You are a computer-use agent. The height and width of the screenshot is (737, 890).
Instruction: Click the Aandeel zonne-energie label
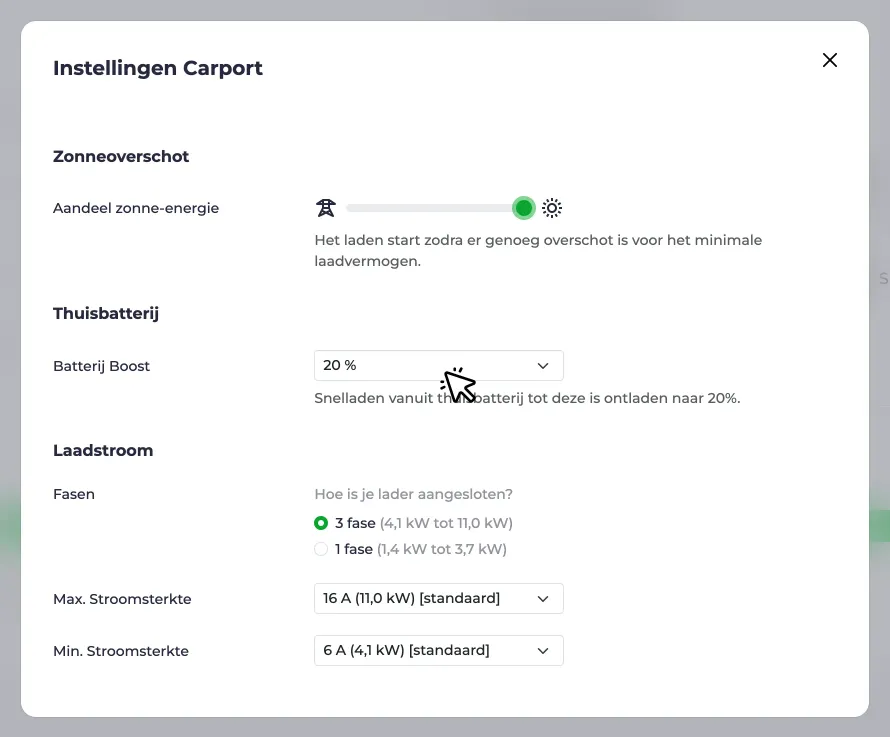point(136,208)
